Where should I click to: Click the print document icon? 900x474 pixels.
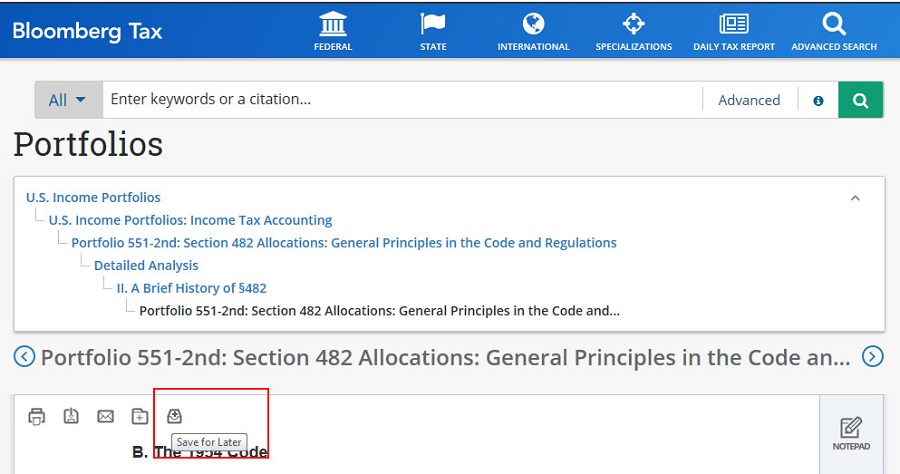click(37, 416)
